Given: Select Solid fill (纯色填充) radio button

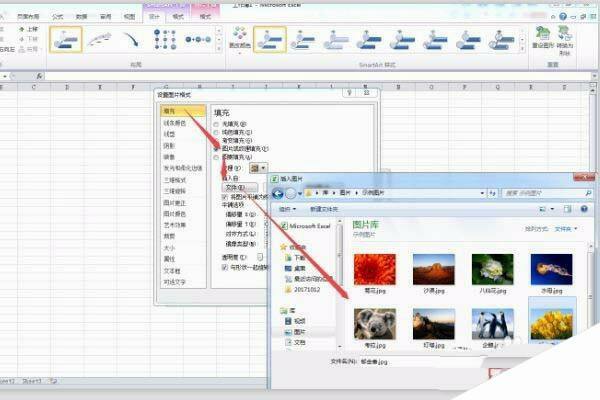Looking at the screenshot, I should tap(216, 132).
